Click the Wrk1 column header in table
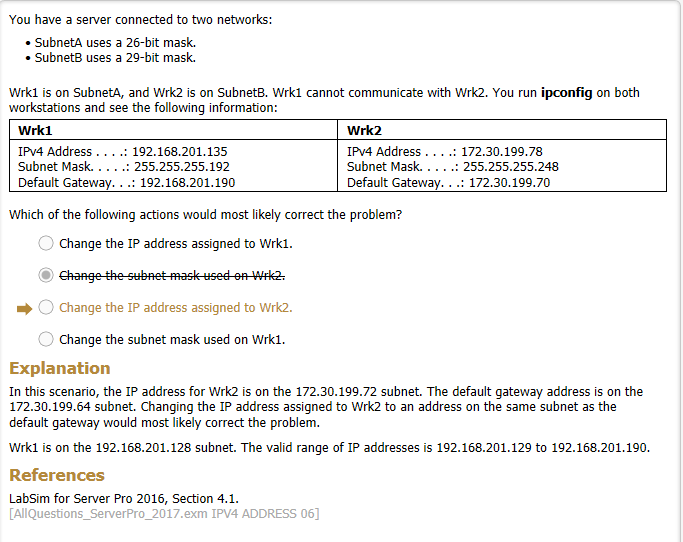Viewport: 683px width, 542px height. point(35,130)
